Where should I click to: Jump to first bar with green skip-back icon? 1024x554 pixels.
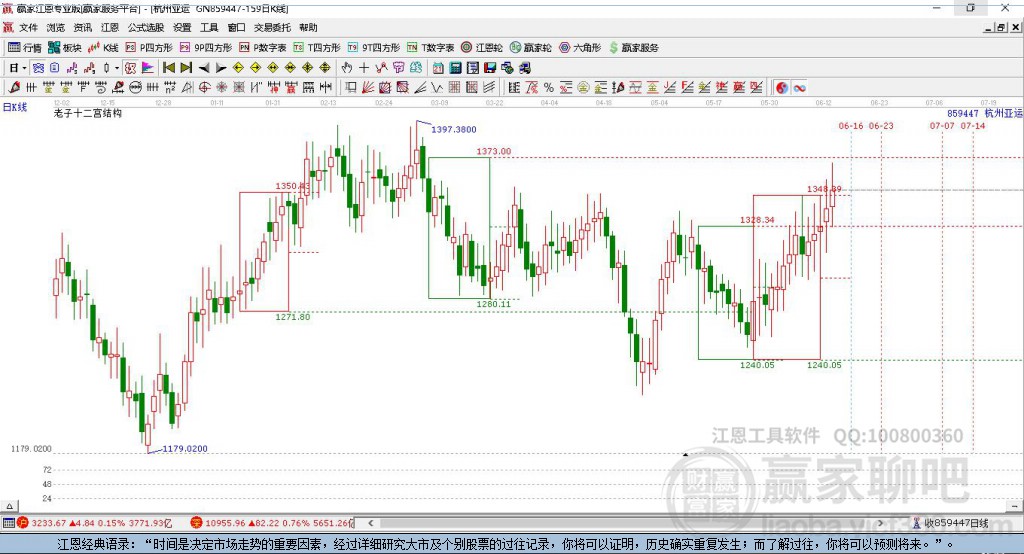click(x=168, y=68)
